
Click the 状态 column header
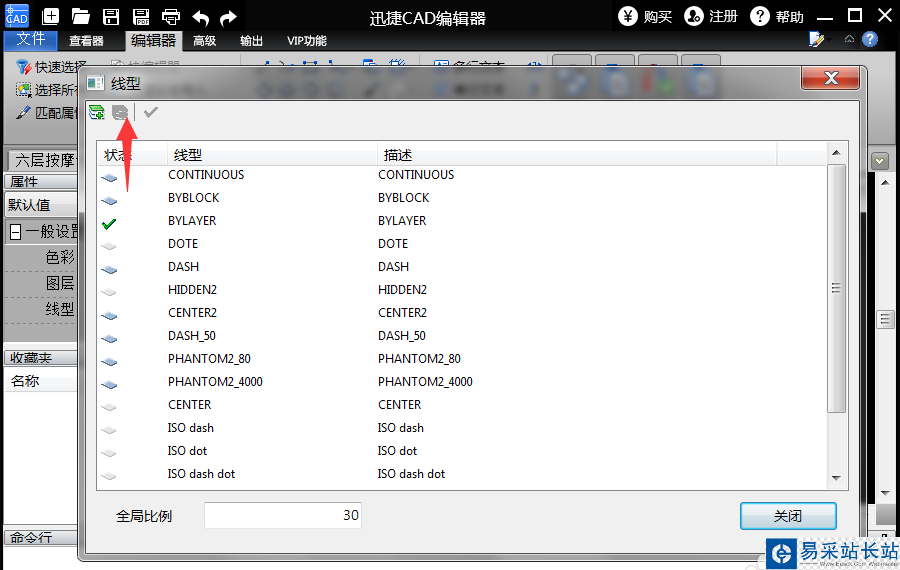point(133,154)
